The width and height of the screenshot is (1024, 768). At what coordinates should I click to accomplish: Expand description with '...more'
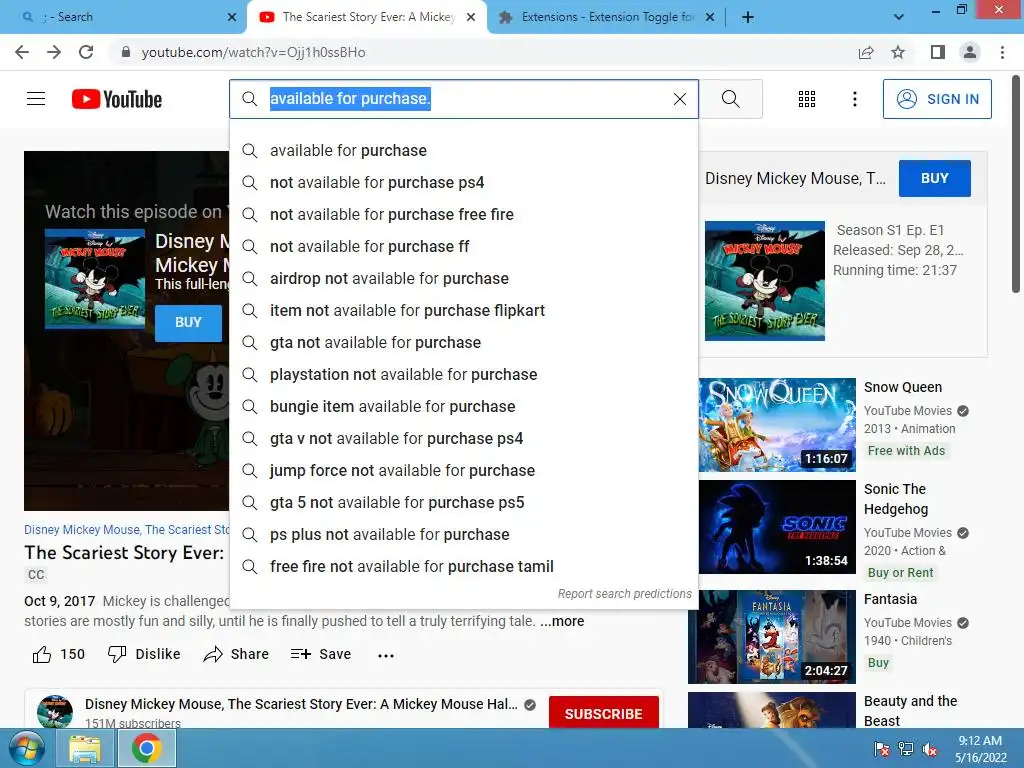(x=562, y=621)
